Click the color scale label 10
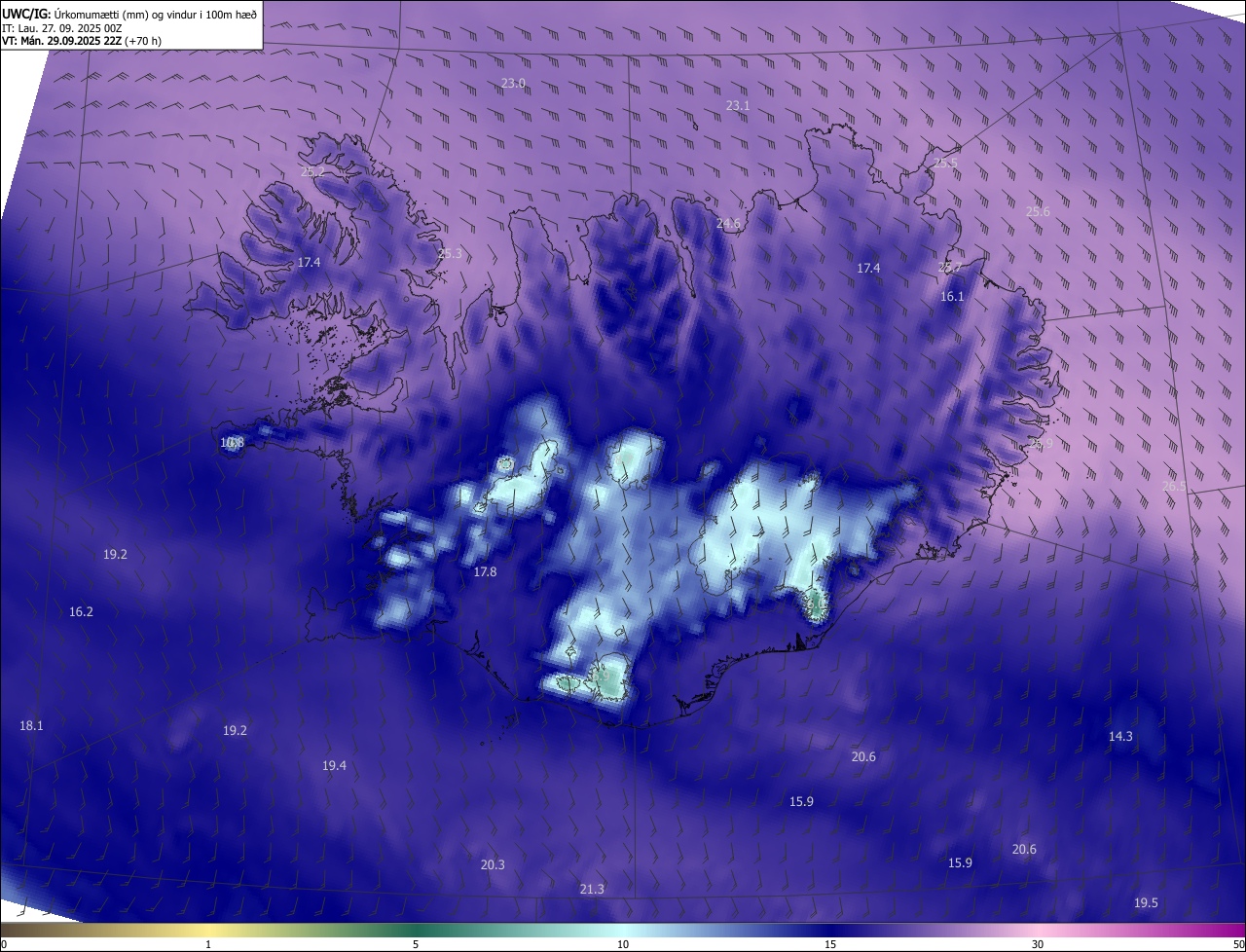 tap(623, 945)
